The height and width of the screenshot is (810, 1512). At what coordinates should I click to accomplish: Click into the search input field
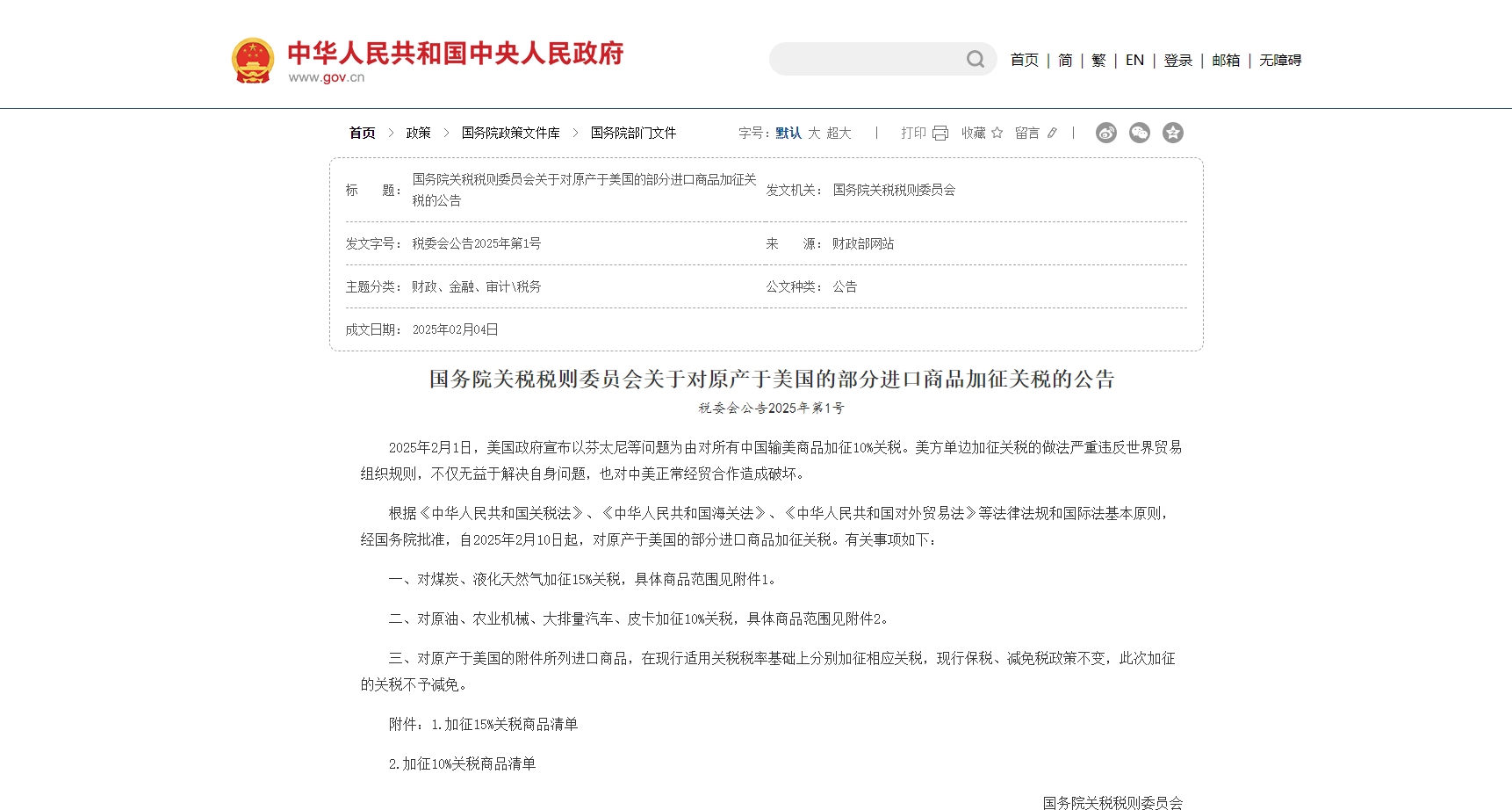click(x=865, y=60)
